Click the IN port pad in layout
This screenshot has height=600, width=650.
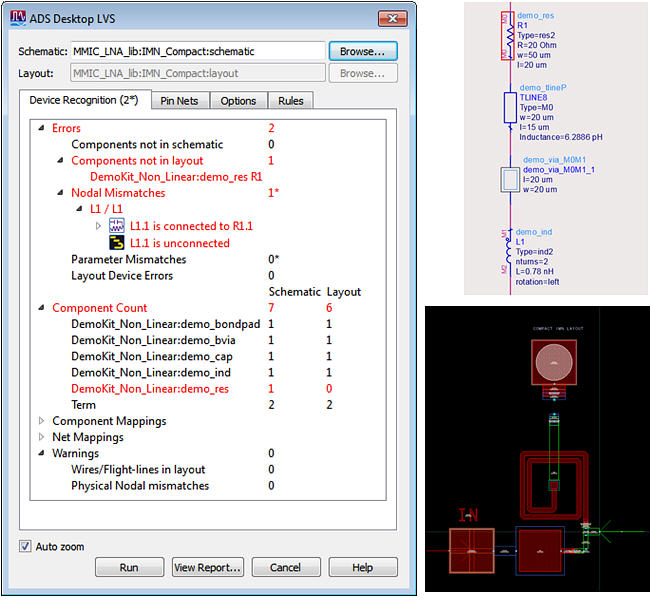click(472, 551)
